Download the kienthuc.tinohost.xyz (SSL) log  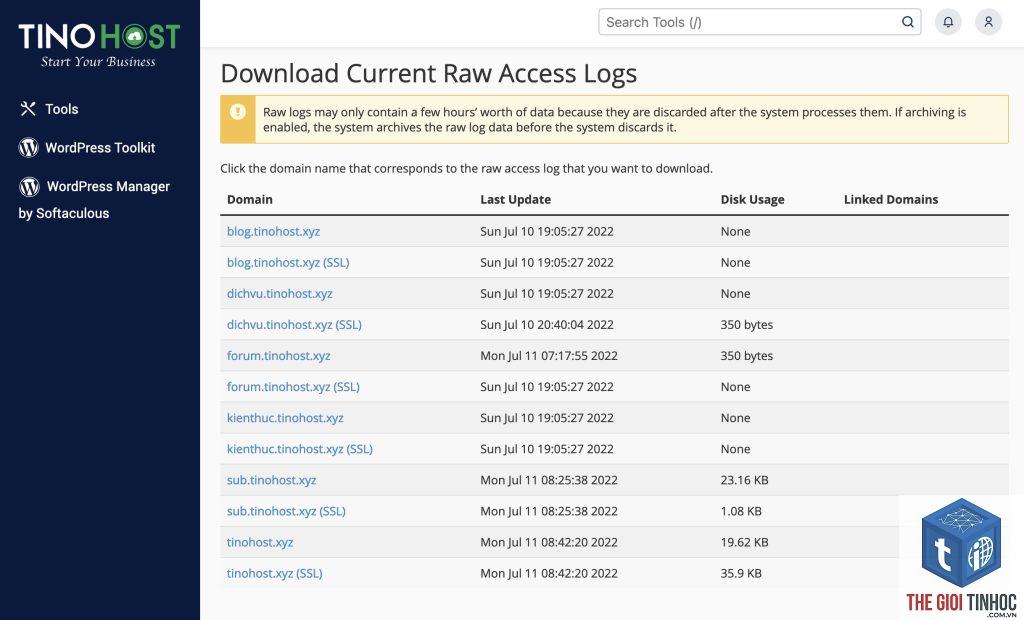[300, 449]
